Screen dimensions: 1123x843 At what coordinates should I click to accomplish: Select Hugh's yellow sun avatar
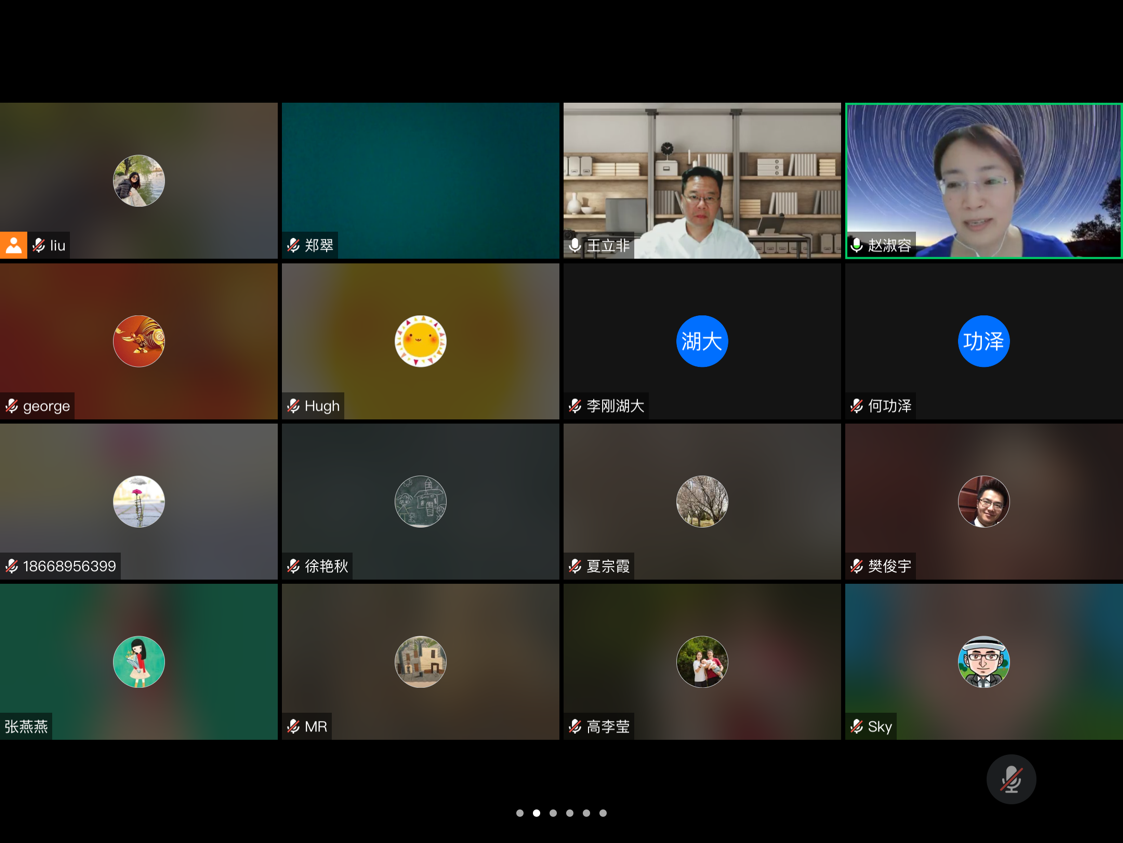(x=420, y=341)
